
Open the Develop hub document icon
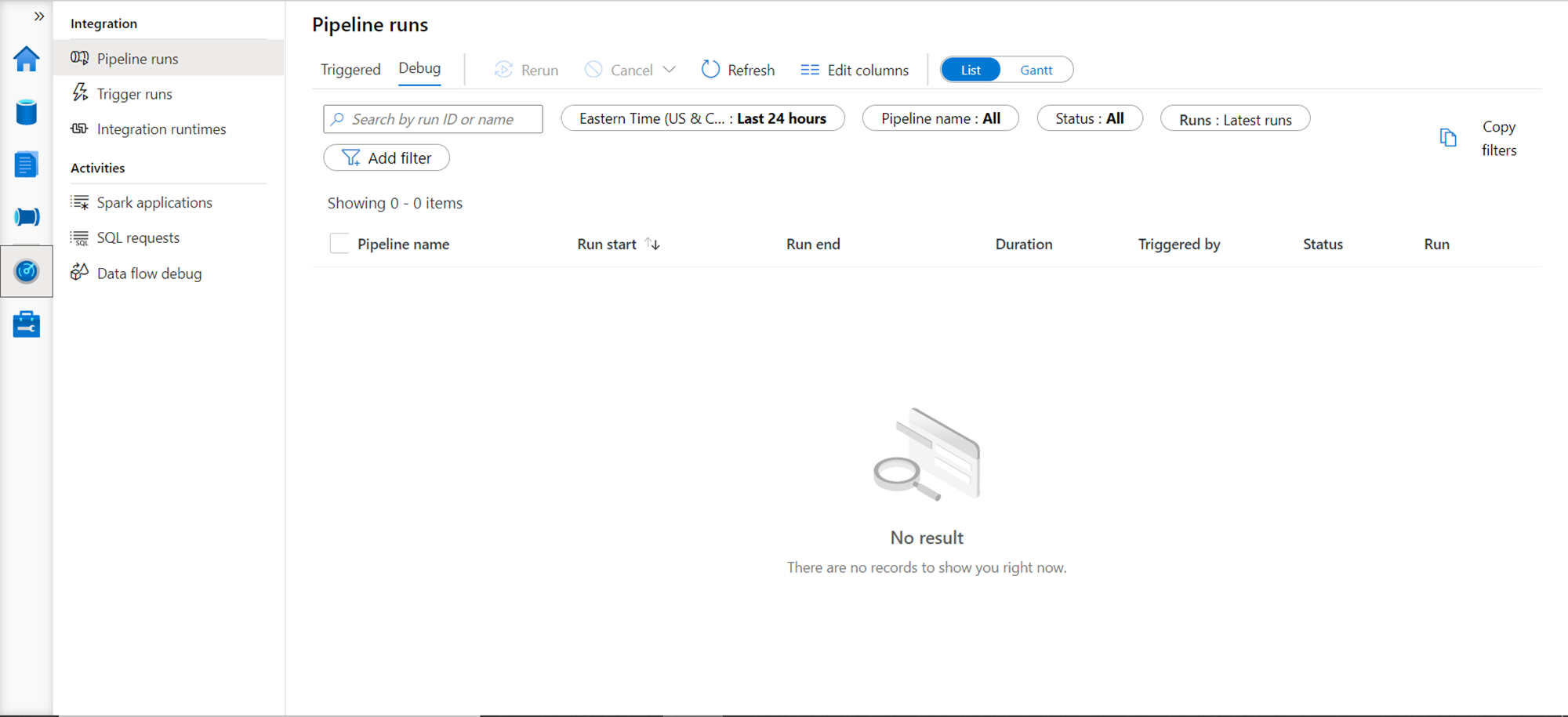27,165
